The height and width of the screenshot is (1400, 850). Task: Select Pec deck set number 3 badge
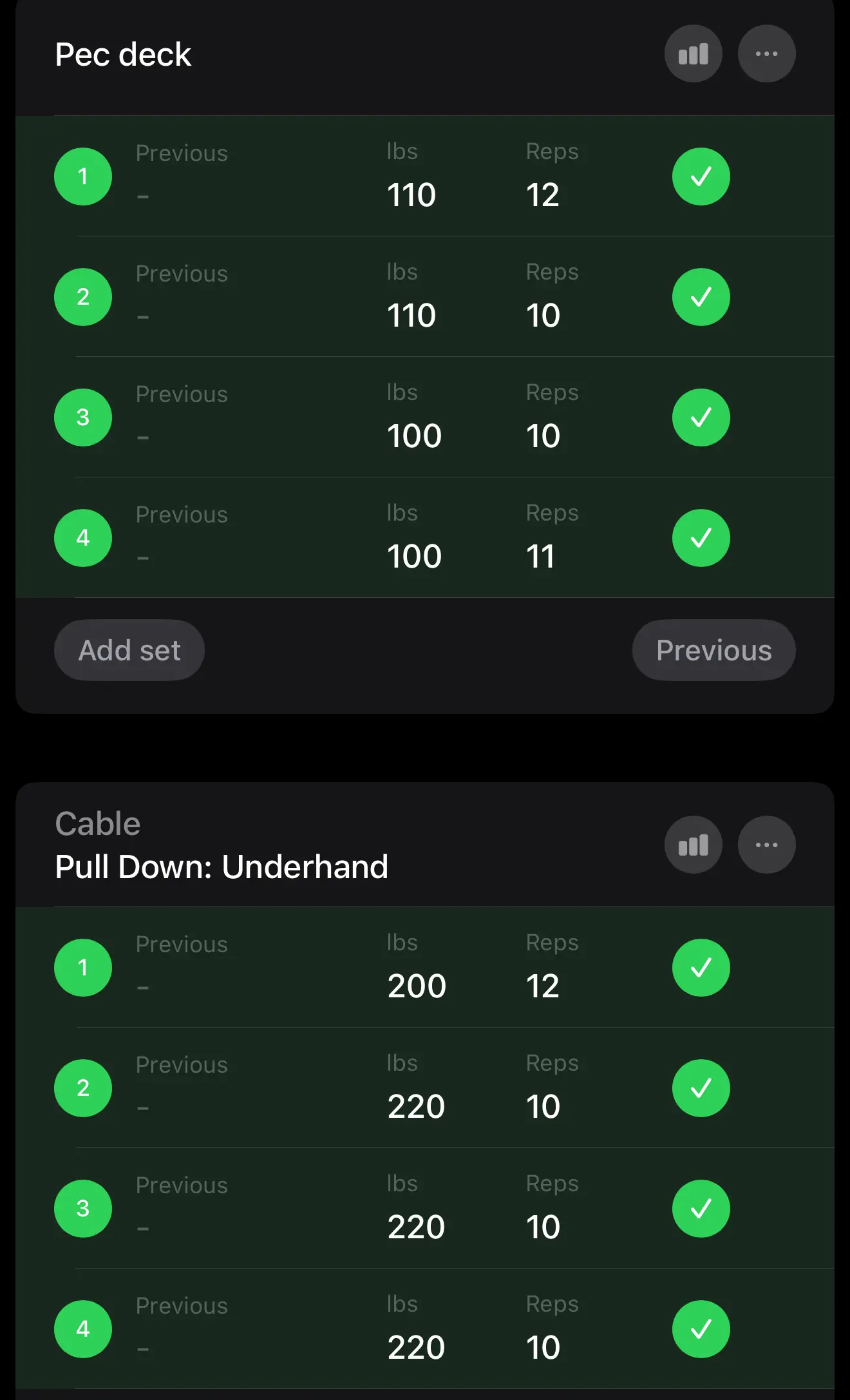(x=83, y=417)
